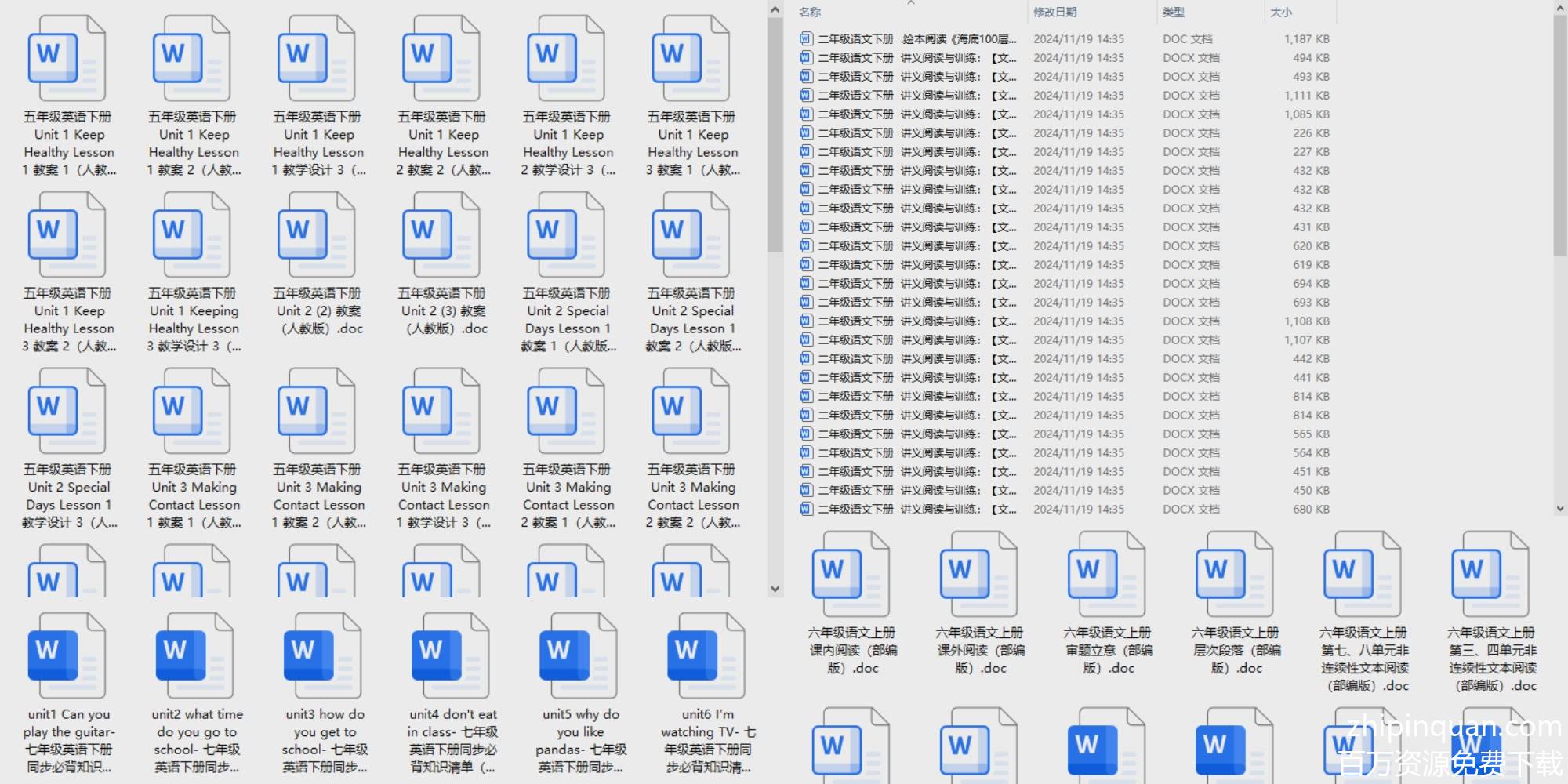Click the unit3 how do you get to school icon
Viewport: 1568px width, 784px height.
pos(323,656)
